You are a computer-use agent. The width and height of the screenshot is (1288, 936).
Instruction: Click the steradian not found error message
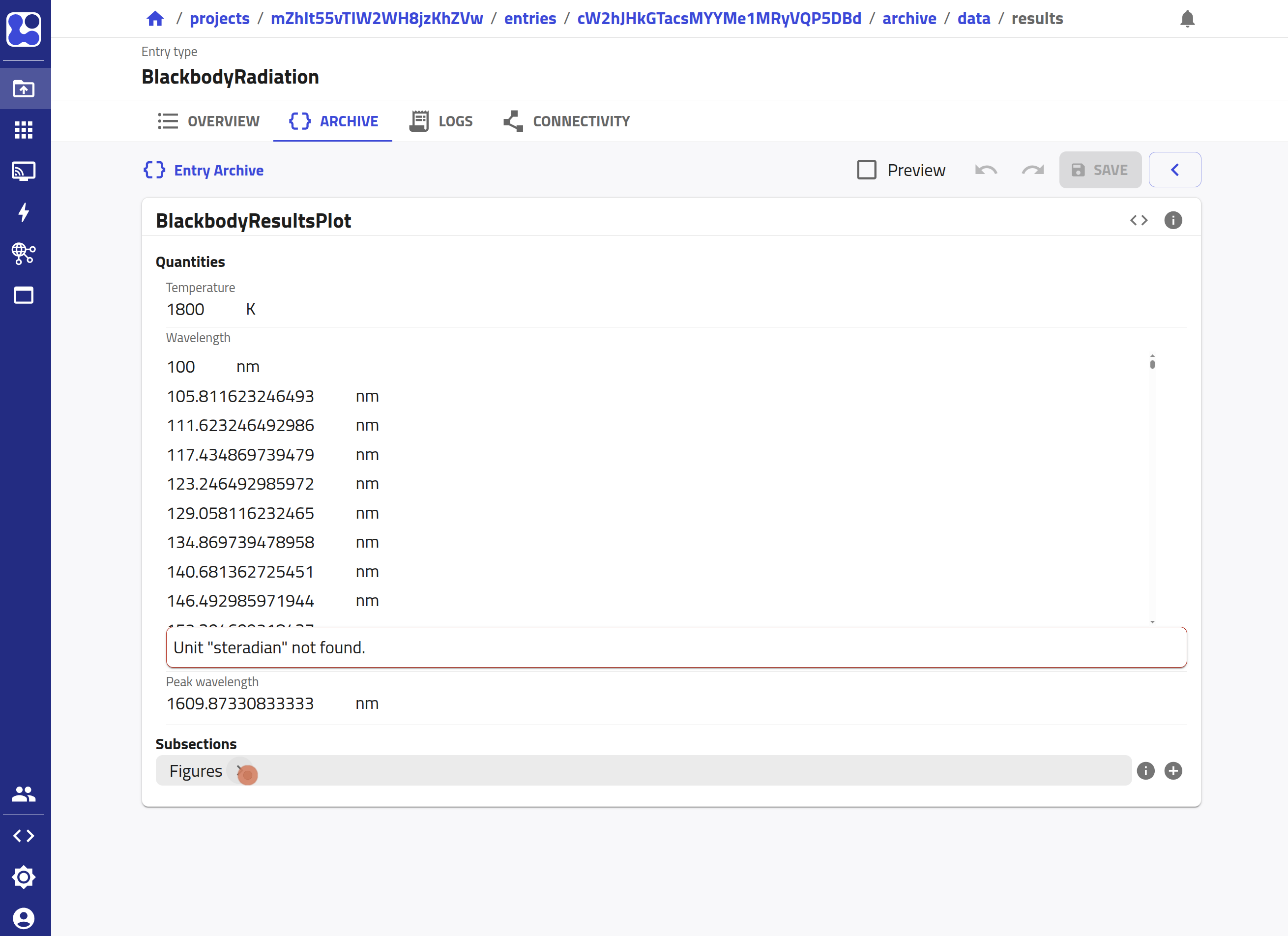676,647
